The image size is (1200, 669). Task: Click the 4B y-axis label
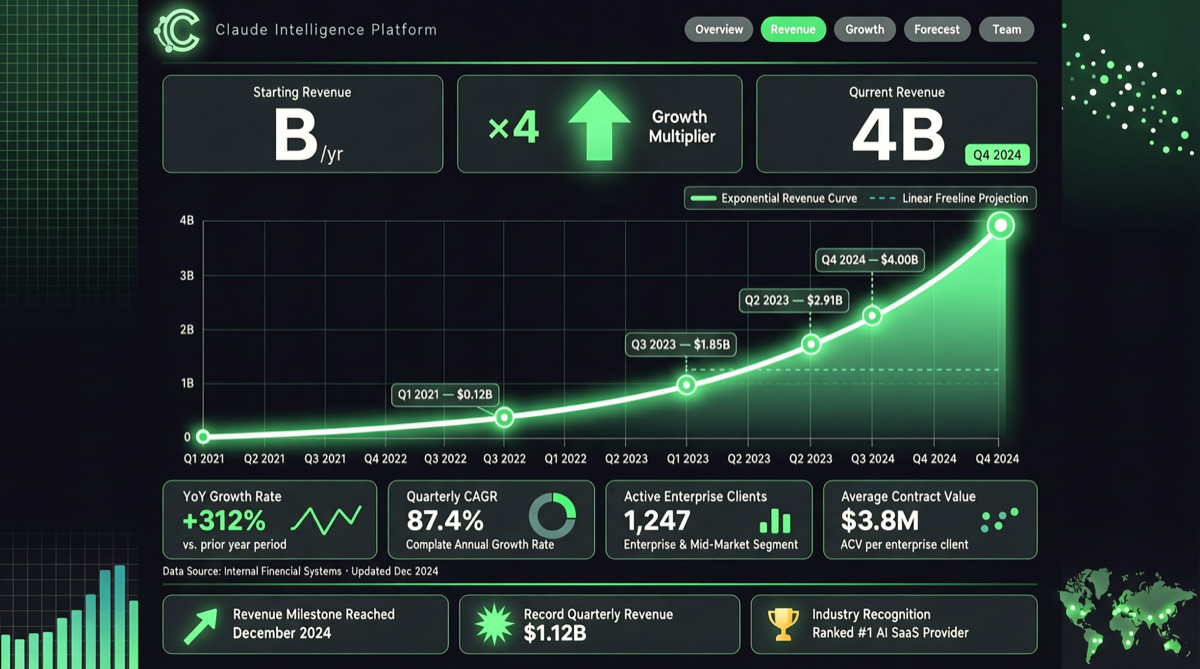point(187,220)
